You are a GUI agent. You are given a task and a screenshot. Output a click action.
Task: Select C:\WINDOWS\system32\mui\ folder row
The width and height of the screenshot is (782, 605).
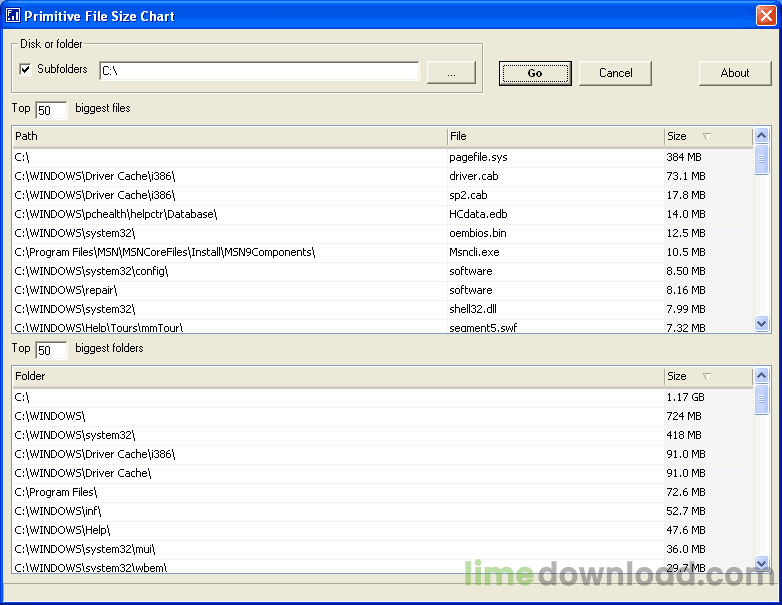[x=383, y=549]
